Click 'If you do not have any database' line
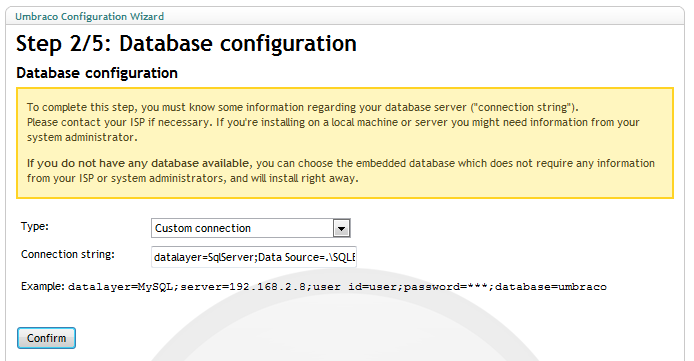Screen dimensions: 694x361 click(341, 163)
